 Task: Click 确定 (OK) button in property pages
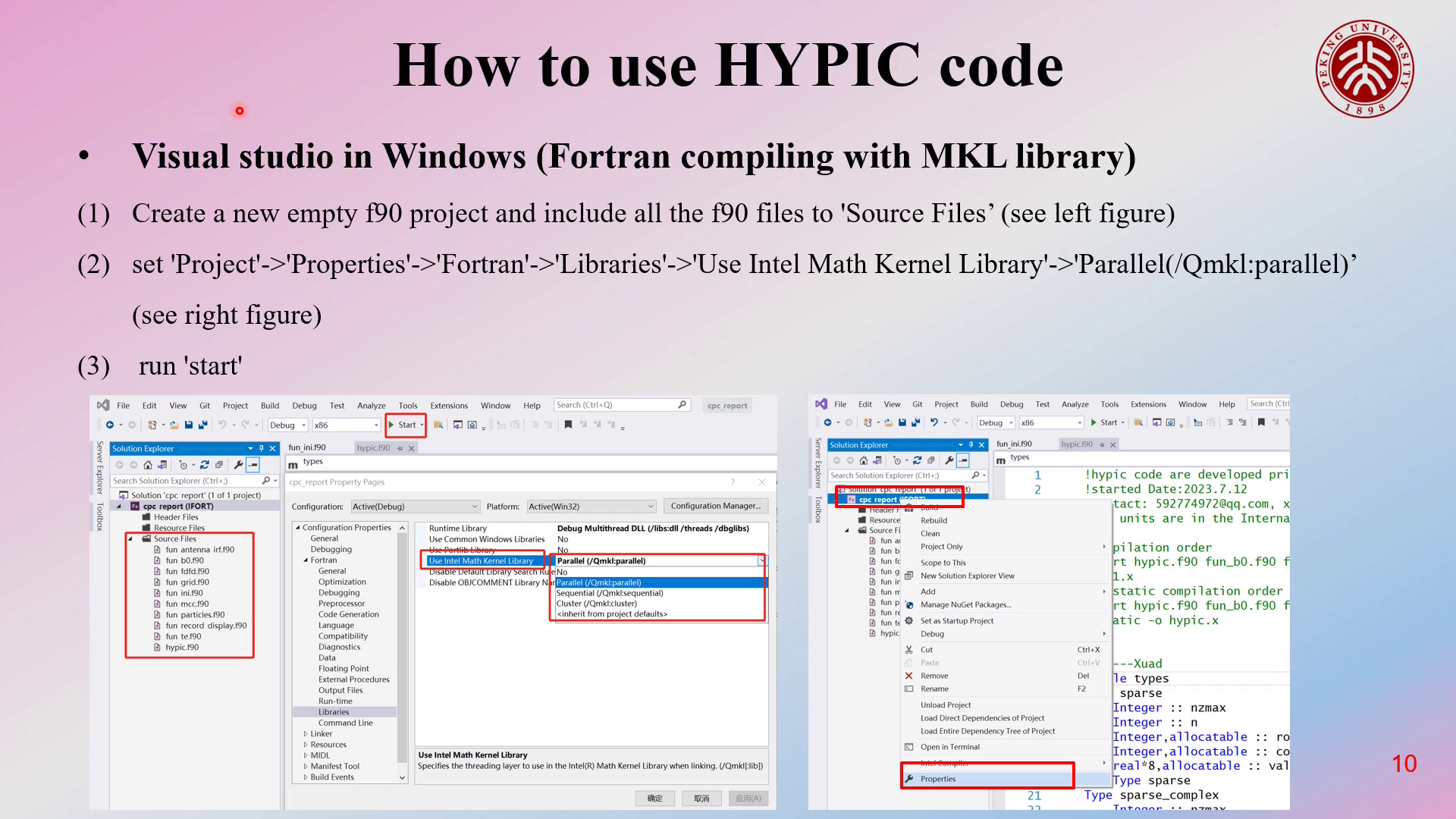[x=655, y=799]
